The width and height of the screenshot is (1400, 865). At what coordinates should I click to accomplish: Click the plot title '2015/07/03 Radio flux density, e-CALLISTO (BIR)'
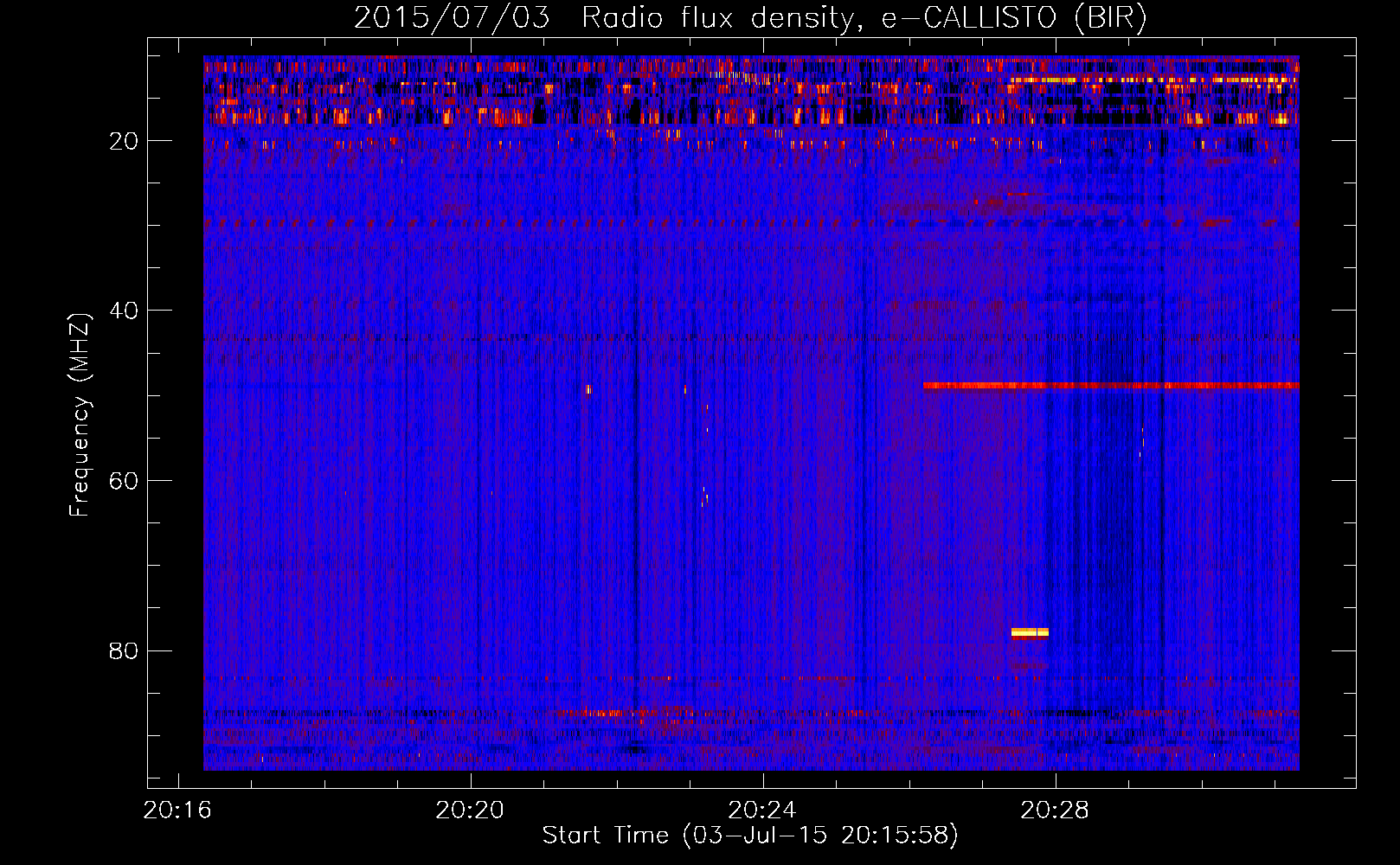click(x=750, y=18)
